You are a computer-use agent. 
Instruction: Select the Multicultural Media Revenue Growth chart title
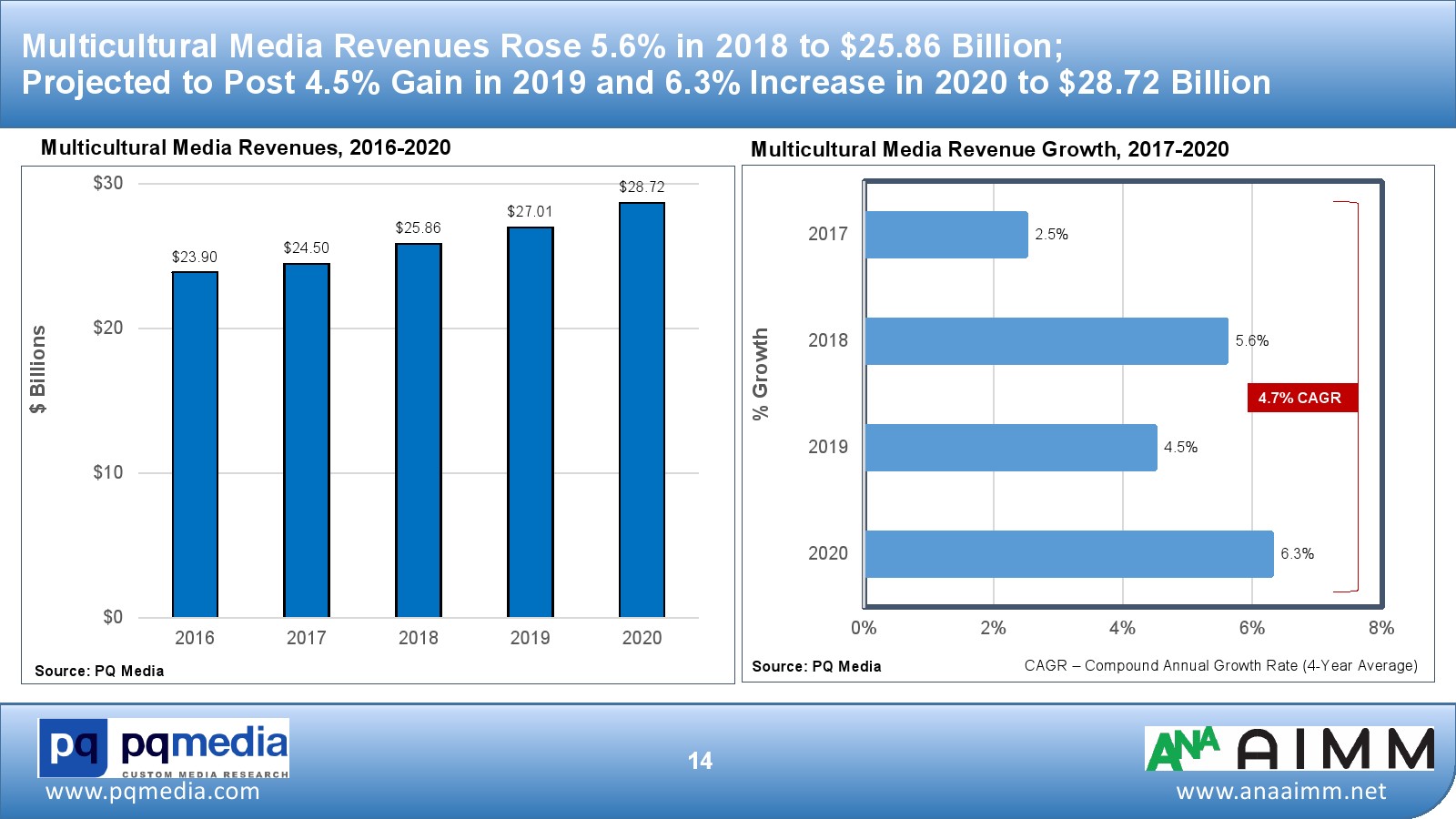point(989,149)
